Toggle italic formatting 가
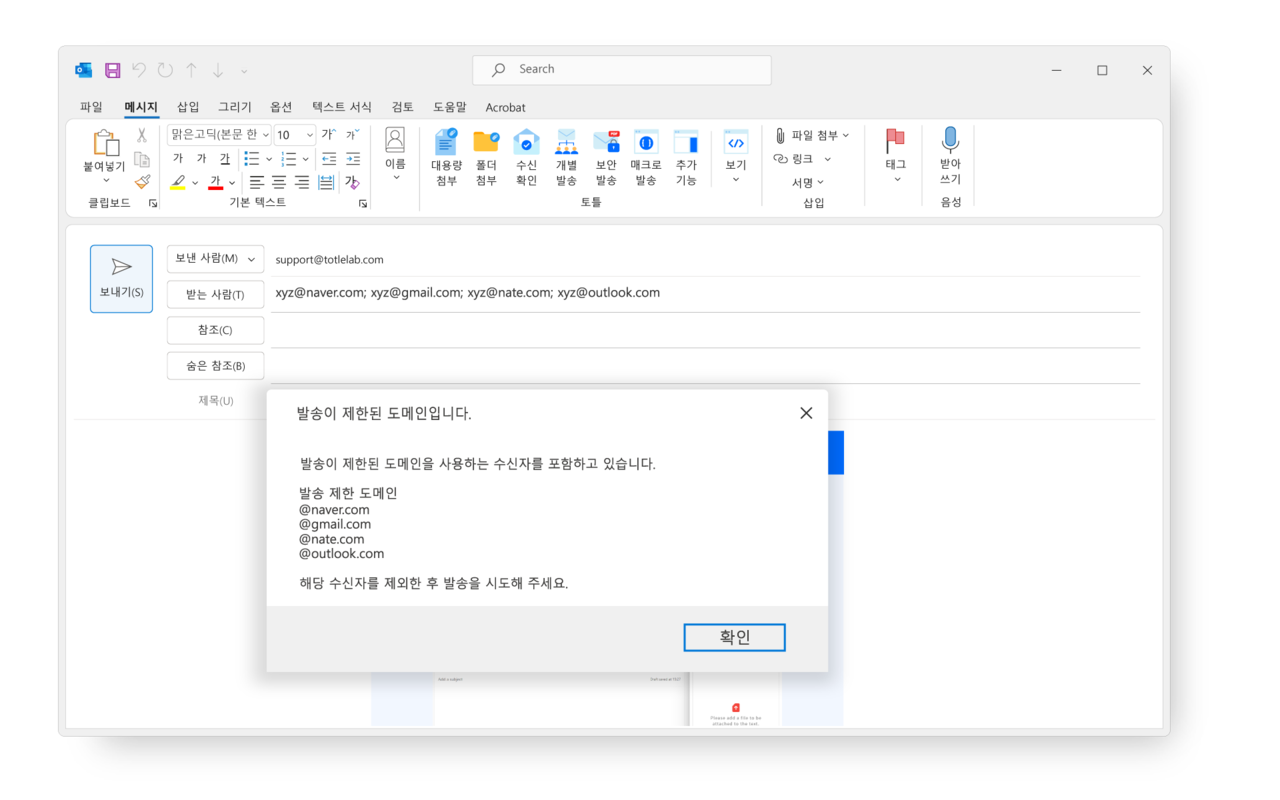Image resolution: width=1280 pixels, height=800 pixels. pos(201,158)
